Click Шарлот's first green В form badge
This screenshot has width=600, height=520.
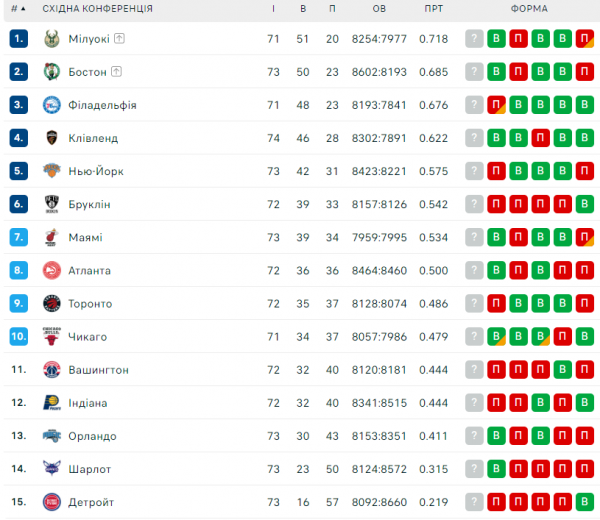[496, 469]
